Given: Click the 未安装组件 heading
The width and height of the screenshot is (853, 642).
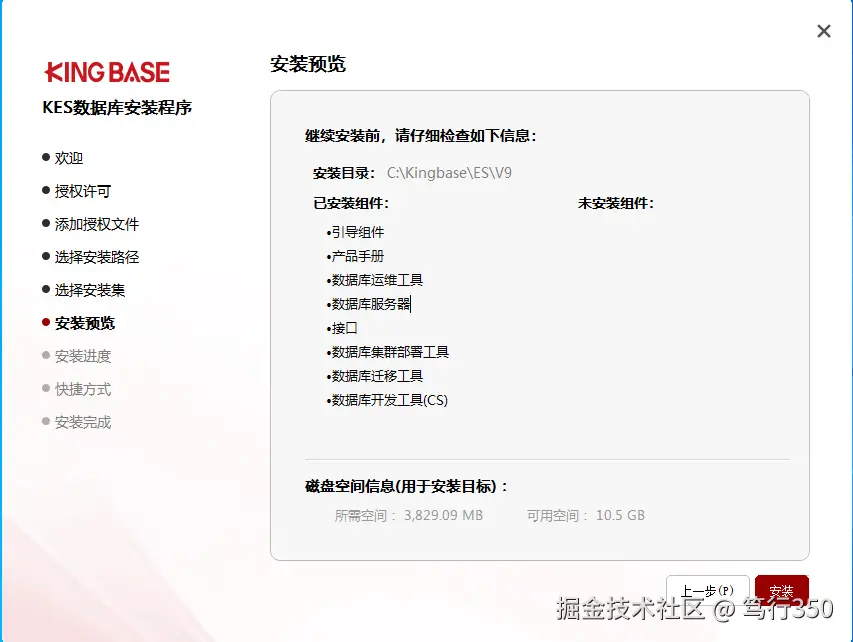Looking at the screenshot, I should pyautogui.click(x=616, y=203).
